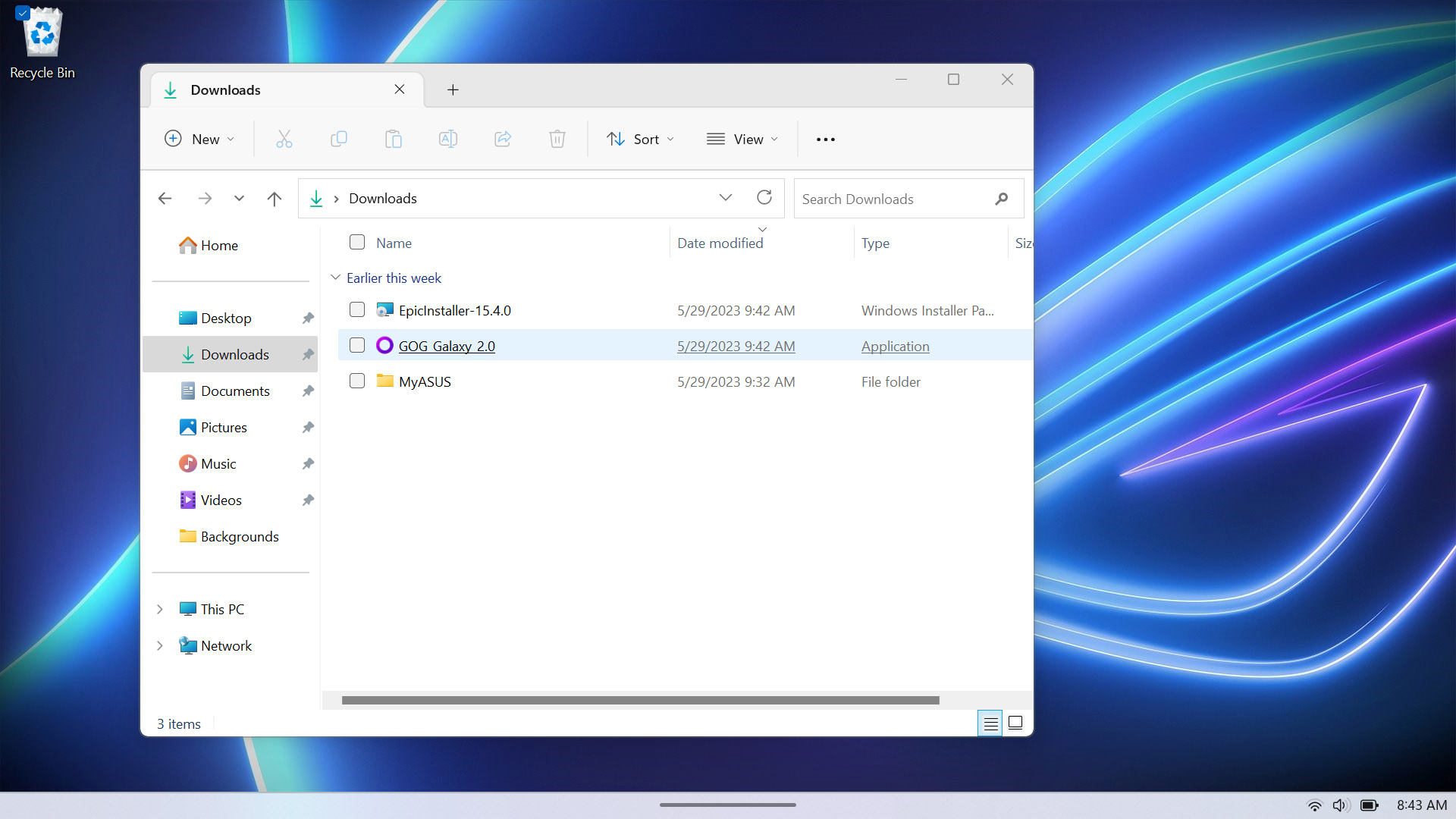Click the Rename icon in toolbar
This screenshot has height=819, width=1456.
[448, 139]
